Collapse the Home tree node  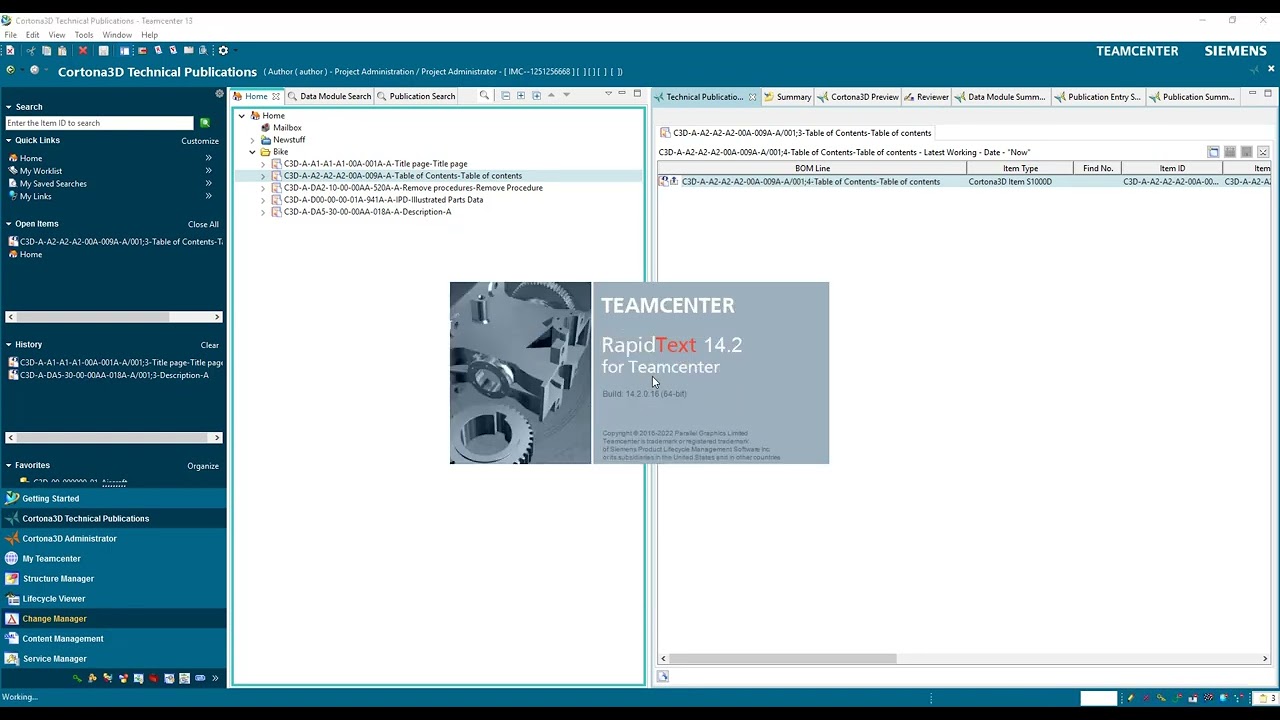(241, 116)
